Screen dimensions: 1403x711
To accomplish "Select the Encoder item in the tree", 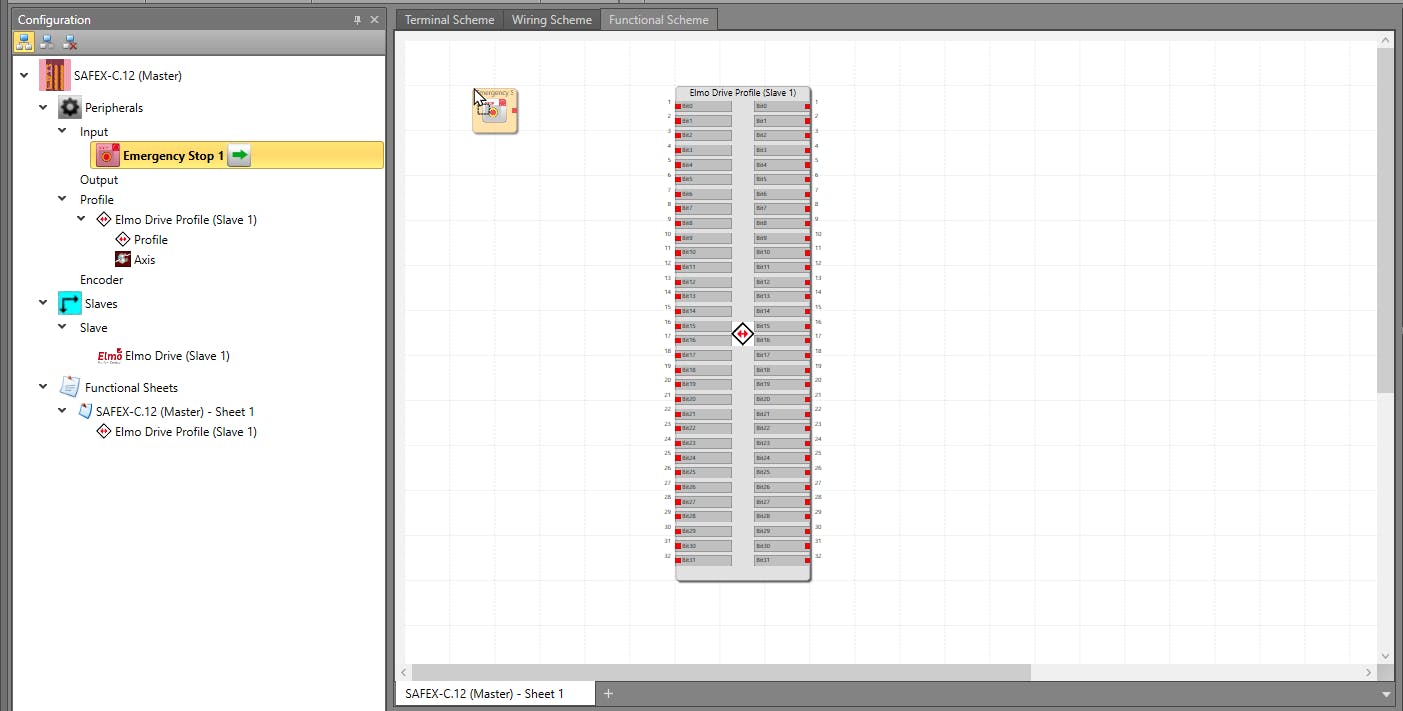I will coord(101,279).
